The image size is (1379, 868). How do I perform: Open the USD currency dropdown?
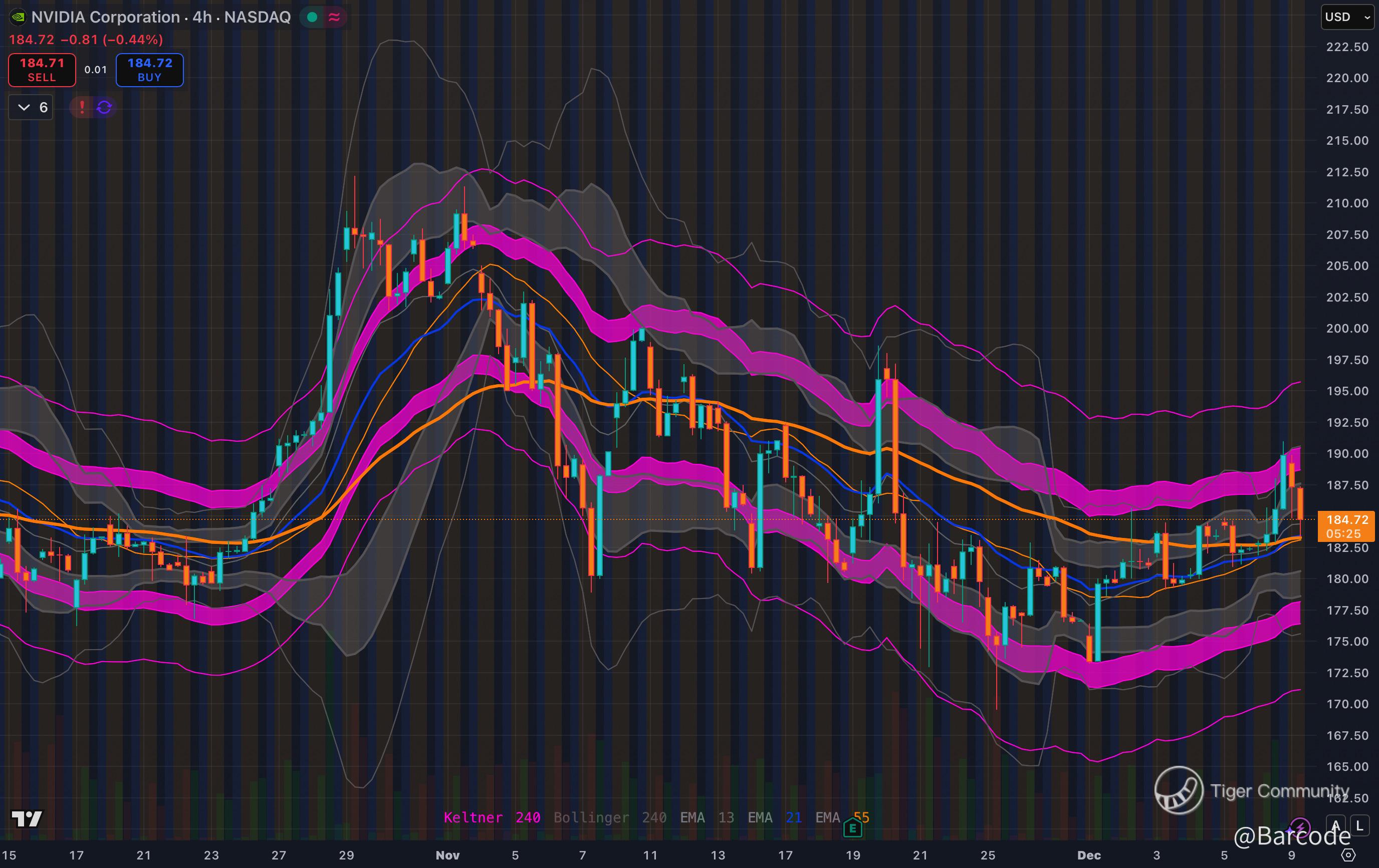point(1347,17)
